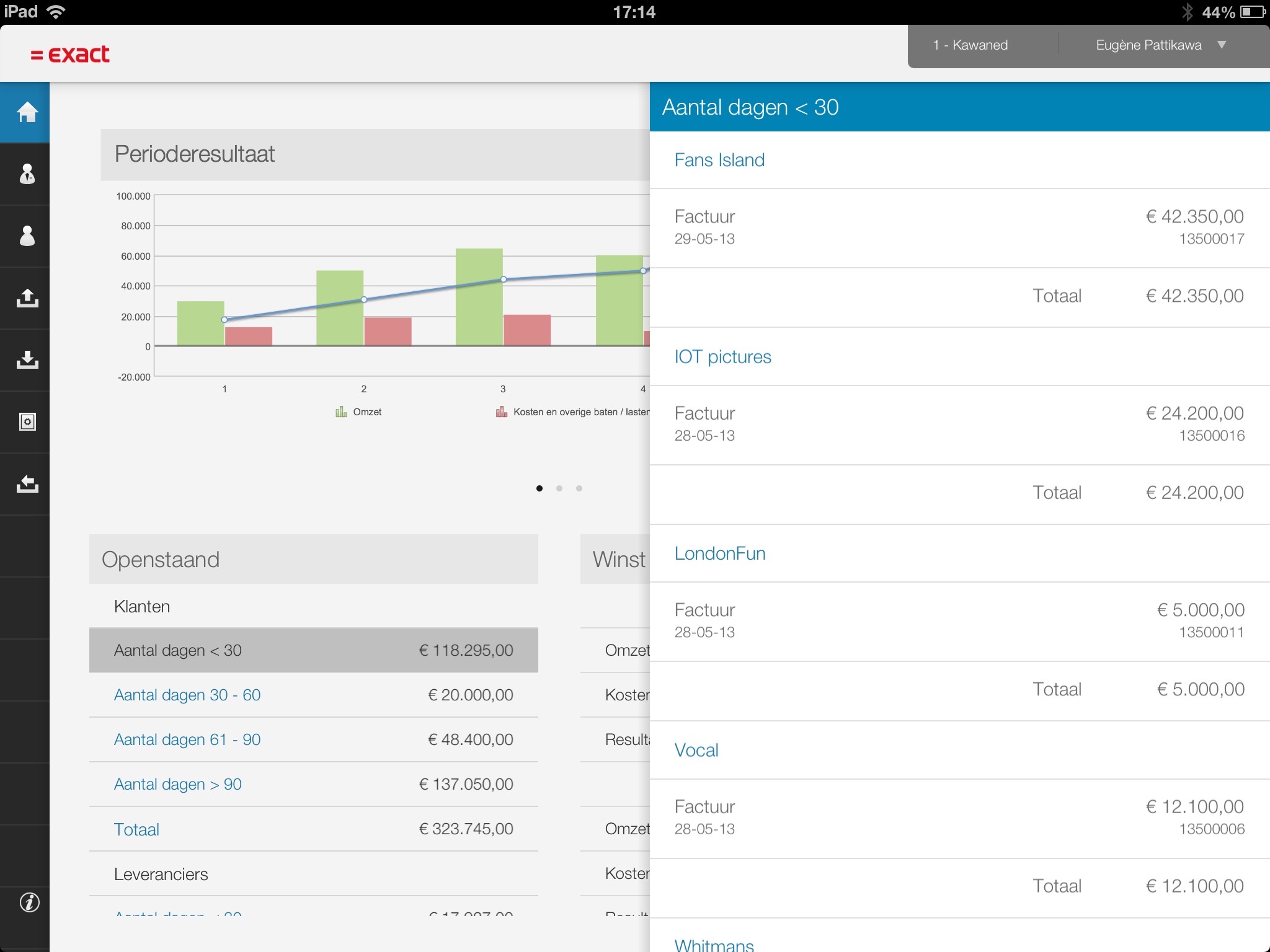This screenshot has height=952, width=1270.
Task: Open Factuur 13500017 dated 29-05-13
Action: pyautogui.click(x=960, y=228)
